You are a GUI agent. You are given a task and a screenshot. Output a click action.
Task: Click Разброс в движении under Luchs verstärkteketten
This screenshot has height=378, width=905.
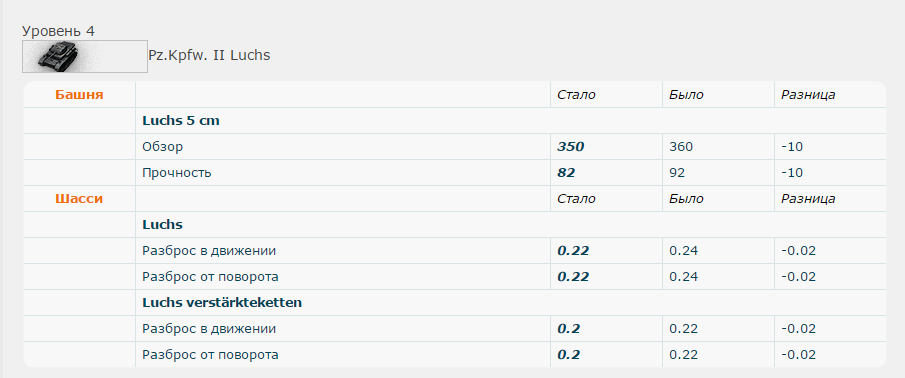210,329
